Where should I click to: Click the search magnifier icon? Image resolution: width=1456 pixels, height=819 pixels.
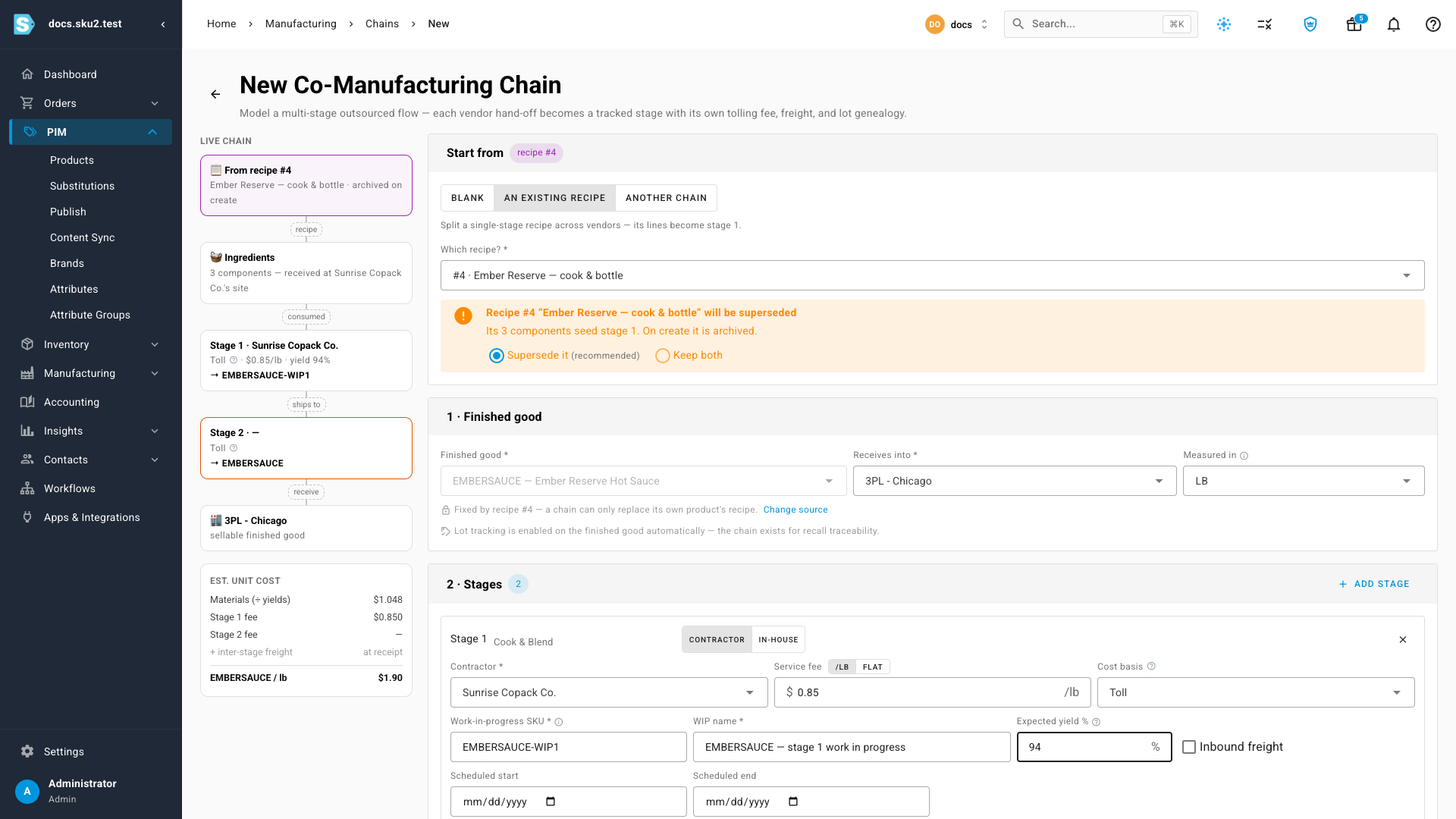click(1018, 24)
